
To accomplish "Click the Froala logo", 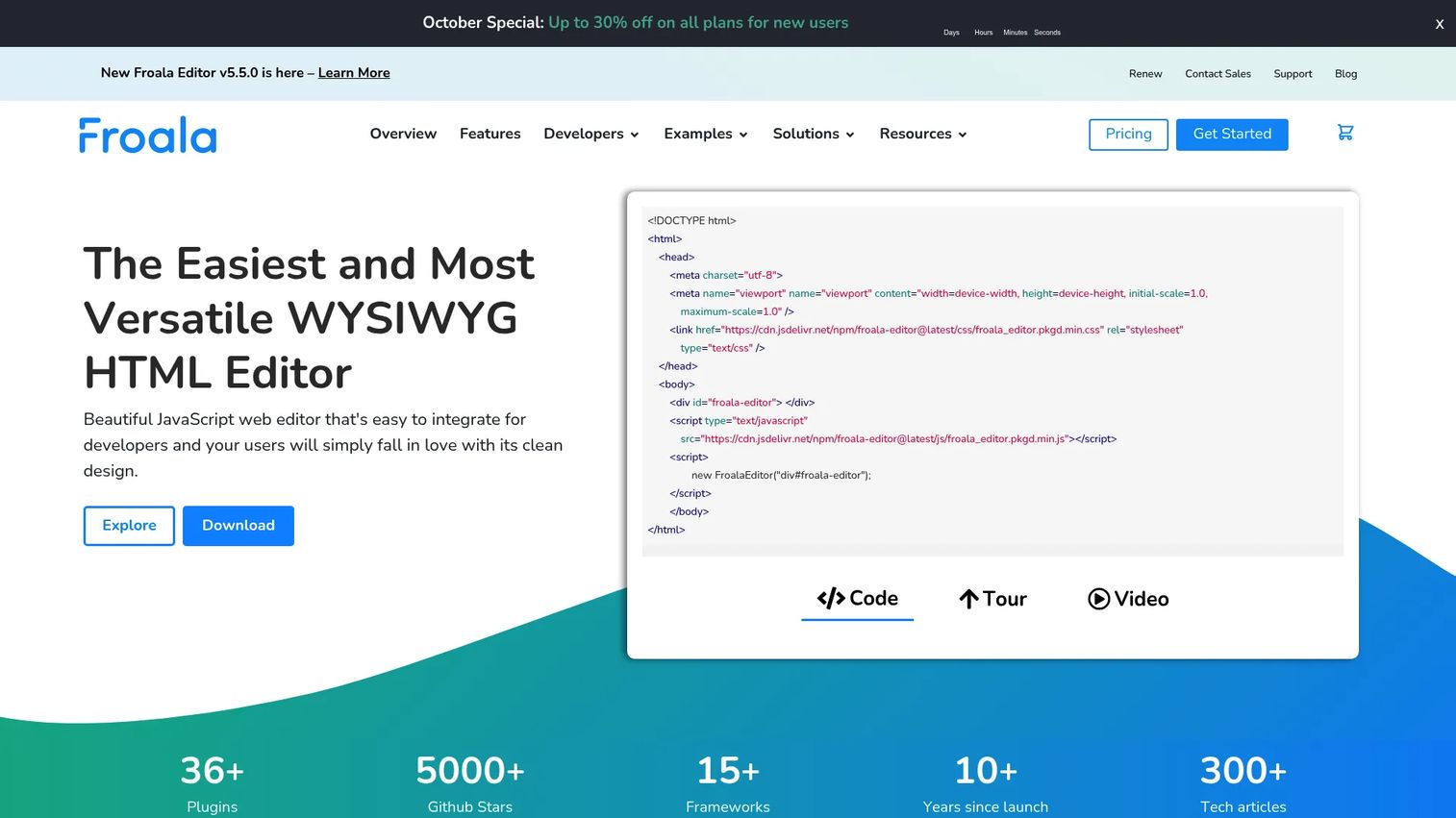I will (148, 135).
